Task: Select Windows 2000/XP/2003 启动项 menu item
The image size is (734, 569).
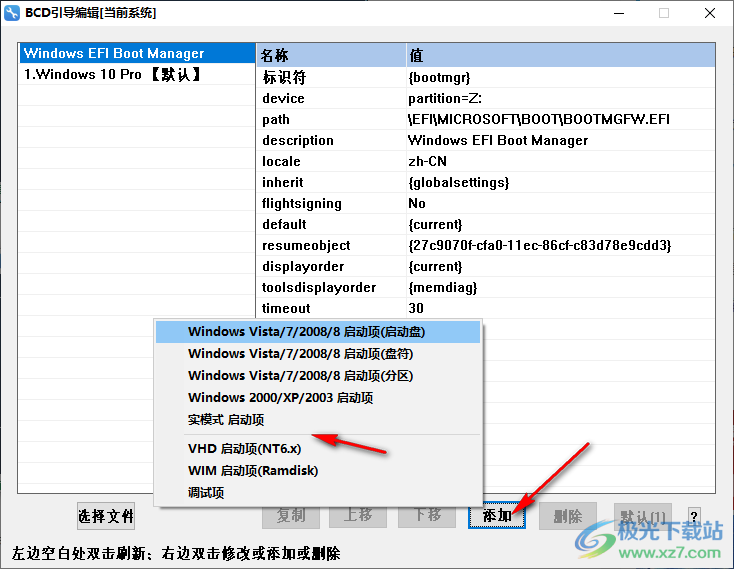Action: pyautogui.click(x=280, y=398)
